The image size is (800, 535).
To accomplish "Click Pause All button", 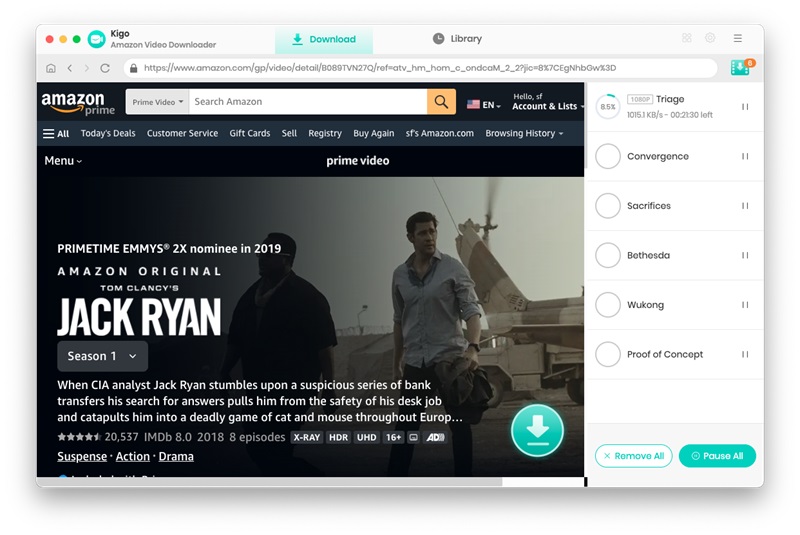I will (x=717, y=455).
